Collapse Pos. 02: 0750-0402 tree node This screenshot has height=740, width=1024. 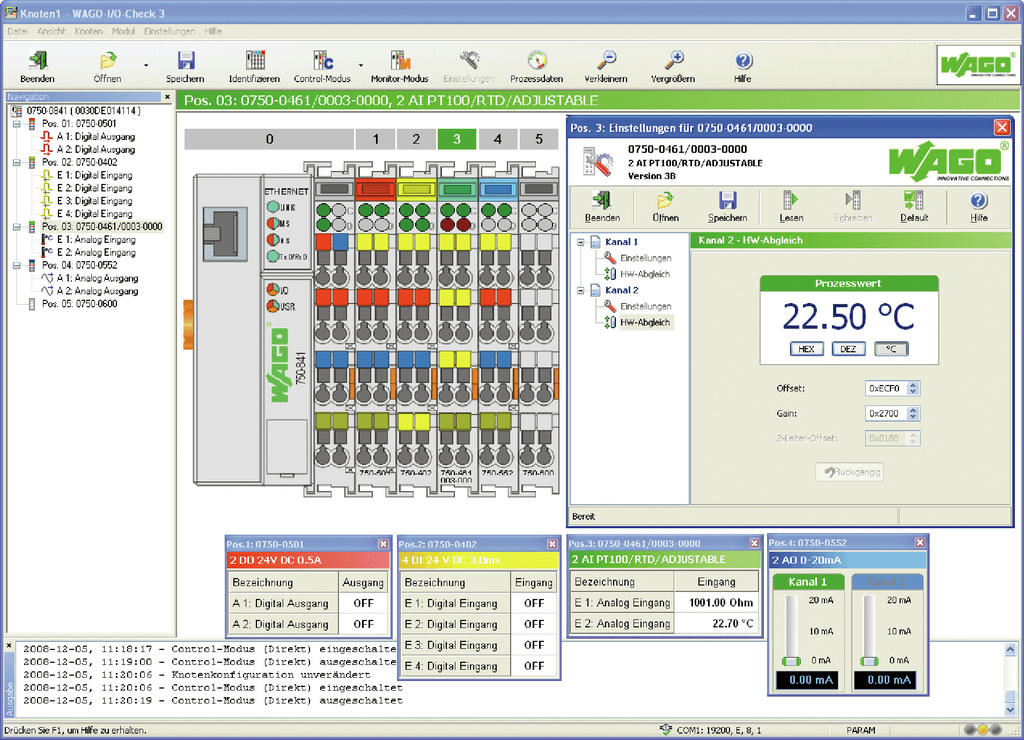[x=16, y=162]
